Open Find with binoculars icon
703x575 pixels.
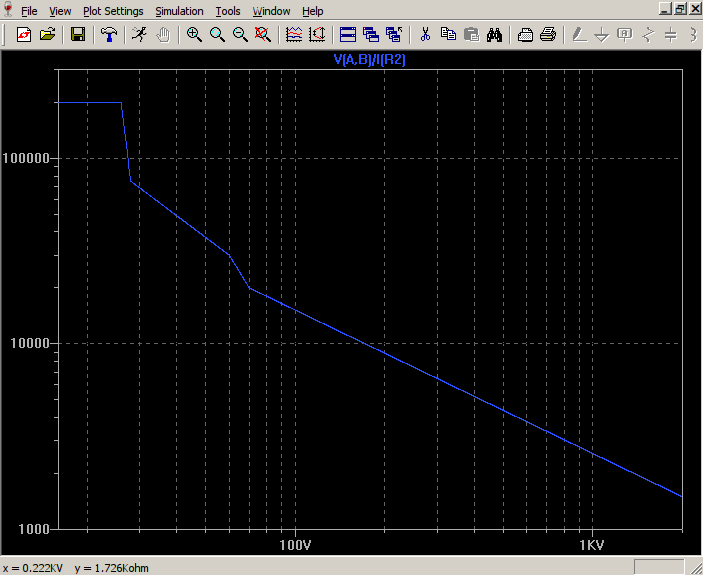pyautogui.click(x=495, y=35)
